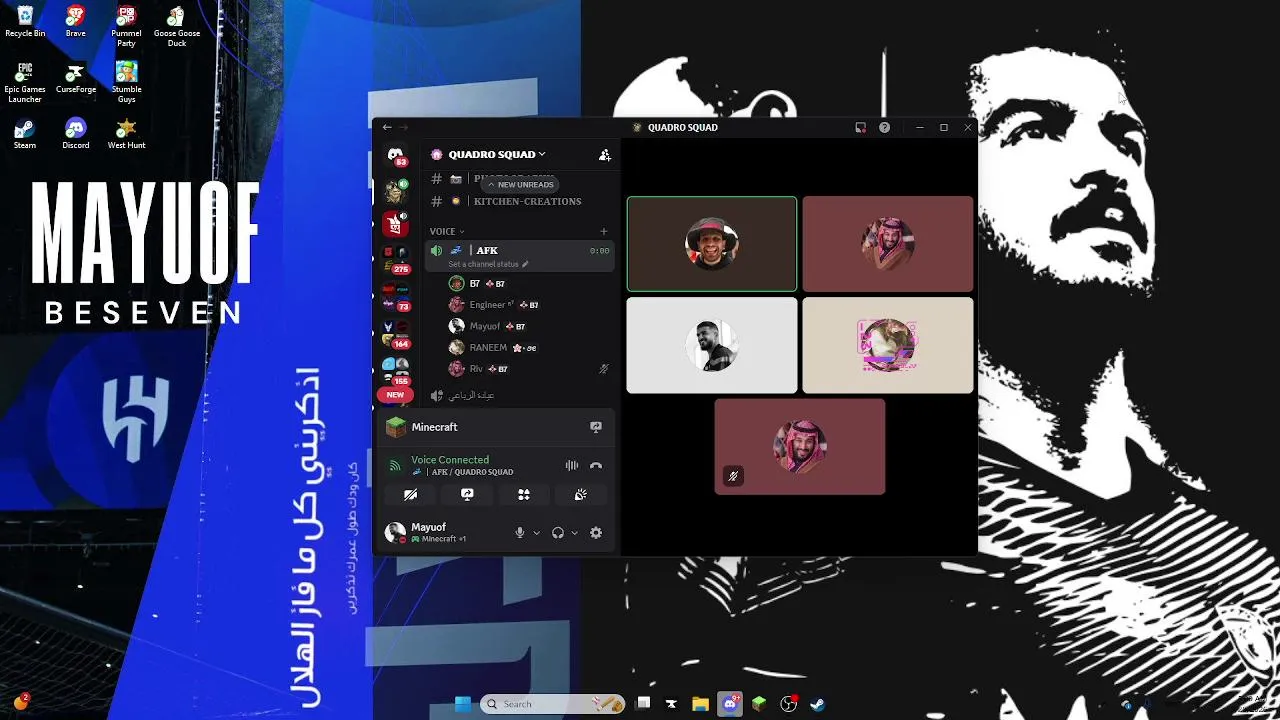Stream Minecraft via the screen share icon
This screenshot has width=1280, height=720.
(x=596, y=427)
